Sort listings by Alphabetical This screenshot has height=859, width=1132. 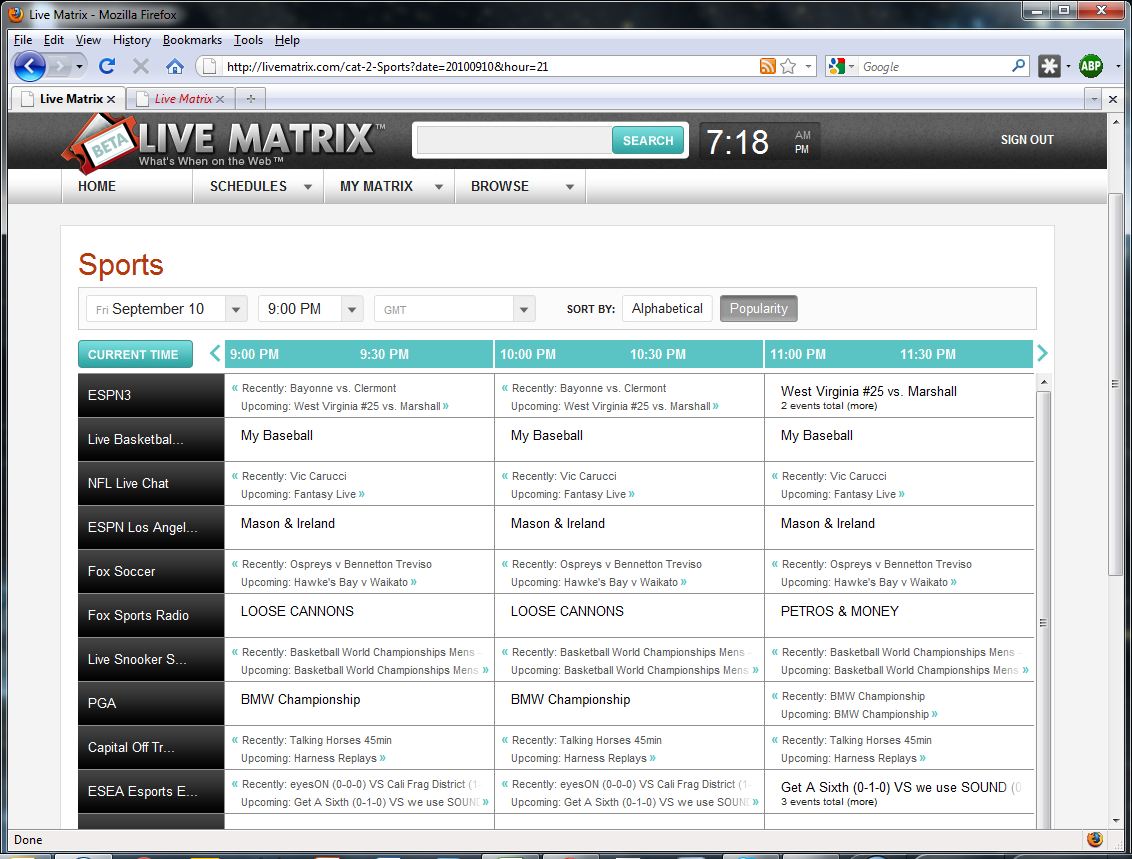pos(667,308)
